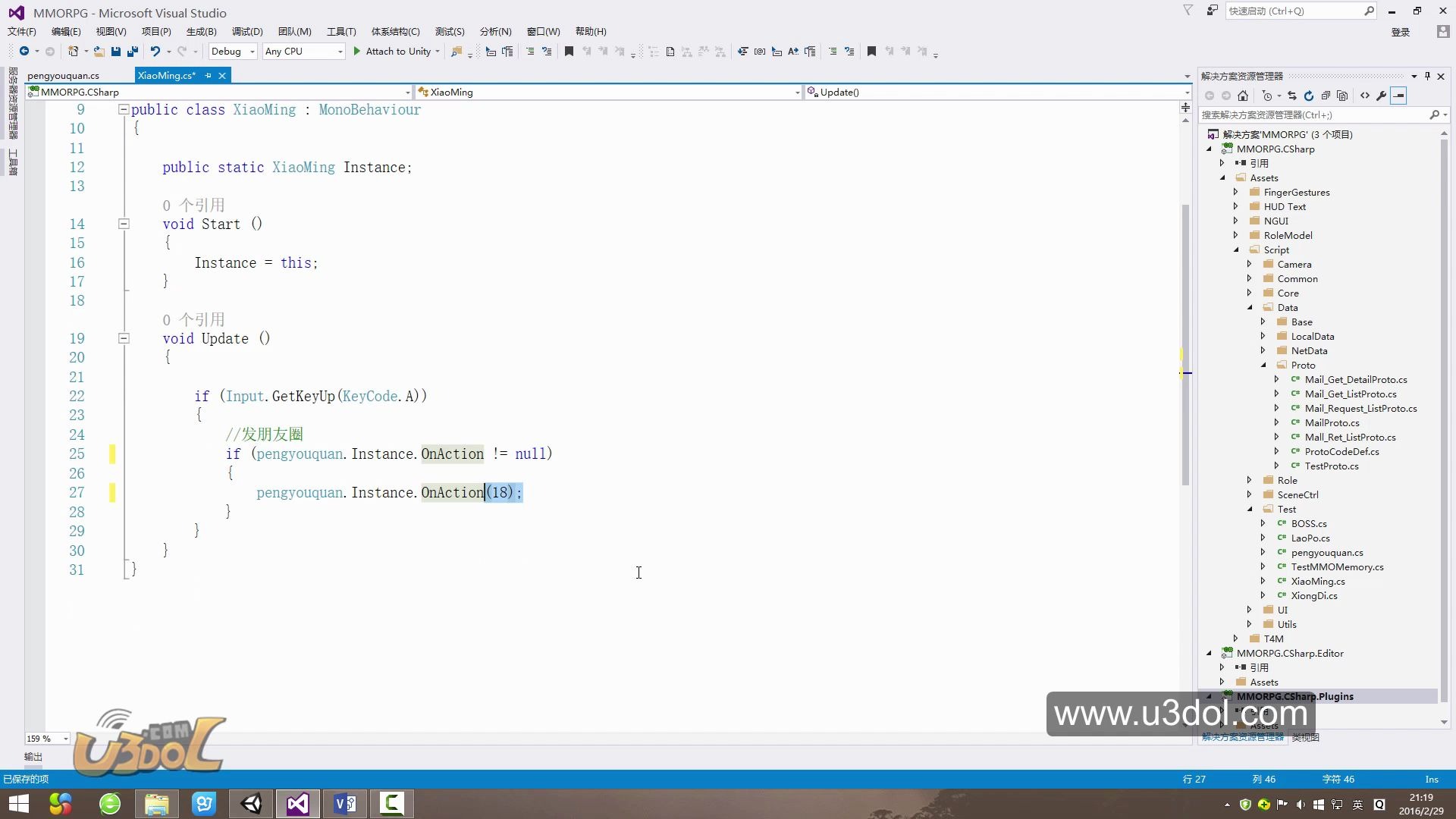Click the 输出 output panel label
This screenshot has height=819, width=1456.
tap(33, 757)
